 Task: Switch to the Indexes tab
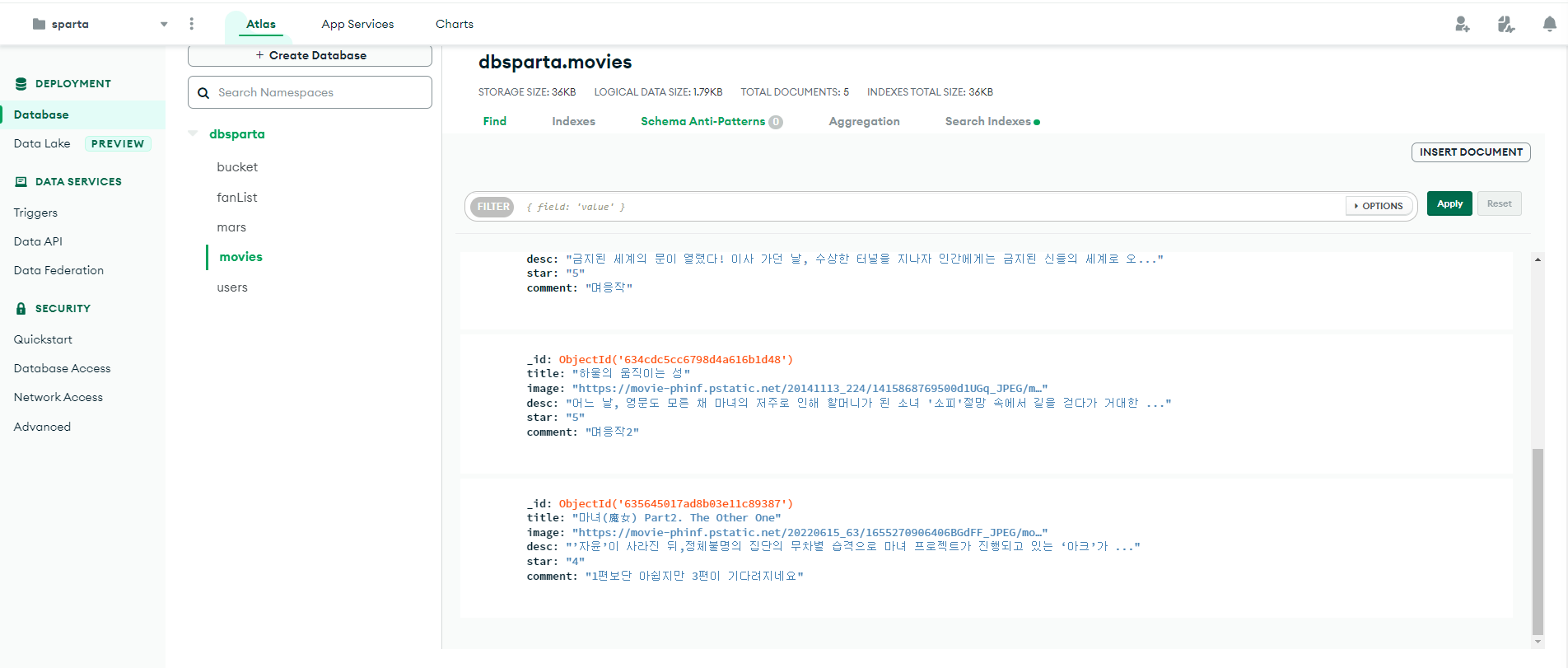click(573, 121)
